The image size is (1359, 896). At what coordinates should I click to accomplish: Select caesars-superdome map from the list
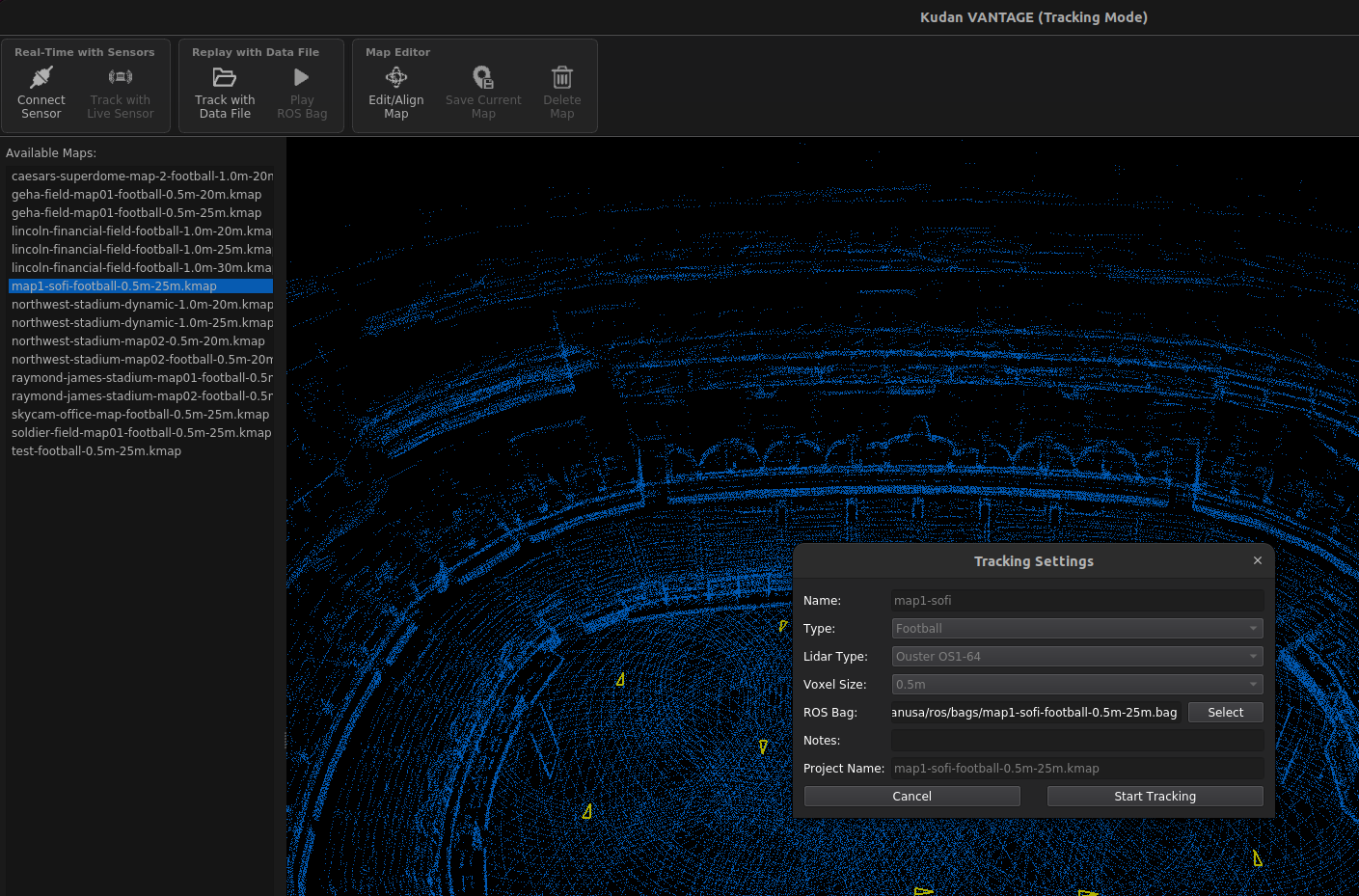(141, 176)
